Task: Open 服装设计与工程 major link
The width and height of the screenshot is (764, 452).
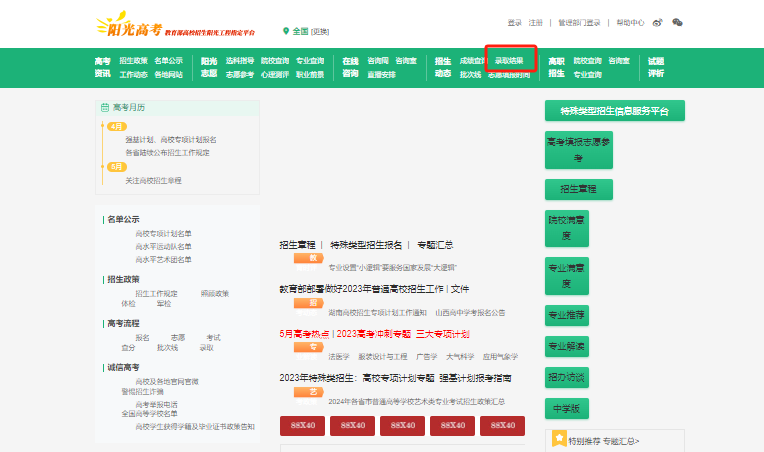Action: click(x=382, y=357)
